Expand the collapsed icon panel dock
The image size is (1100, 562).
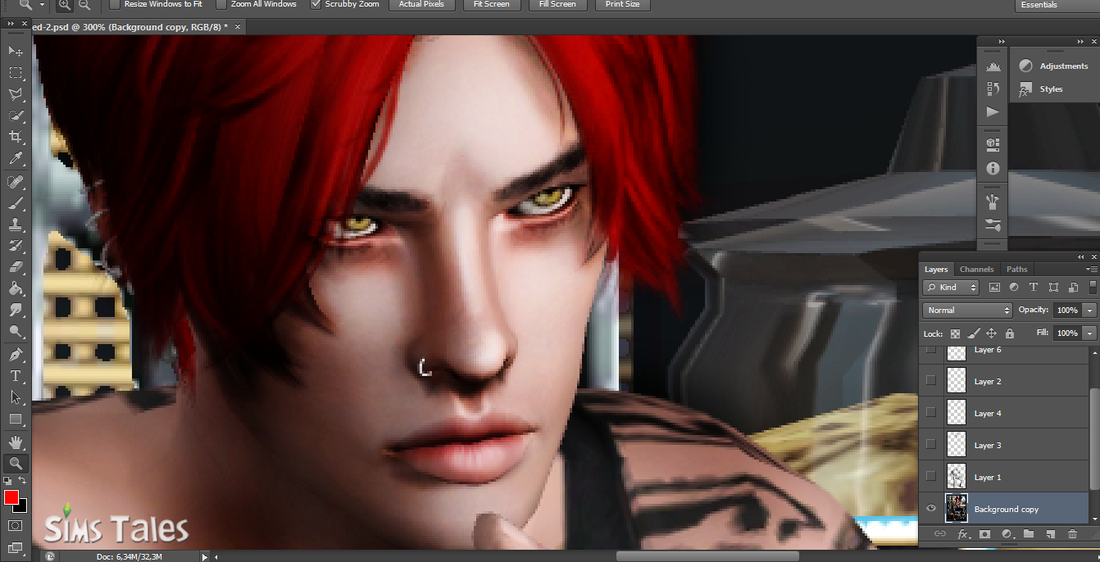1002,42
